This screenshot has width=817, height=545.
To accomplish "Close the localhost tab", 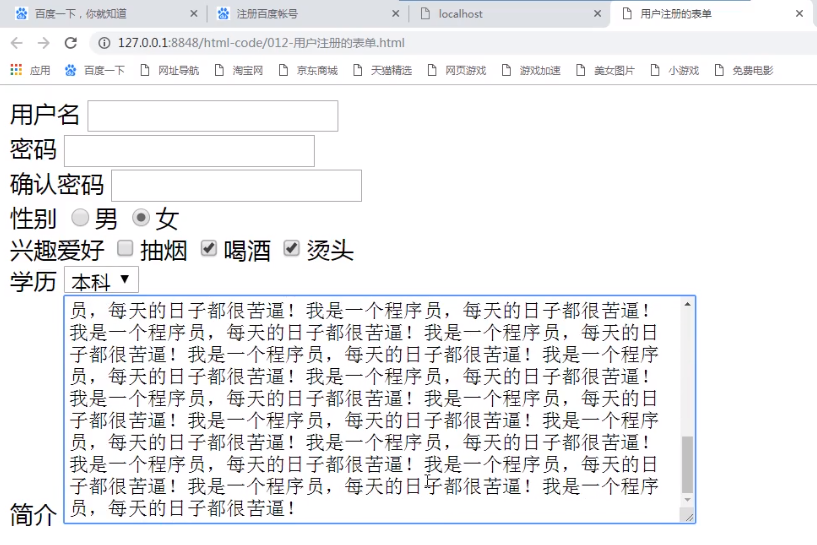I will (x=598, y=14).
